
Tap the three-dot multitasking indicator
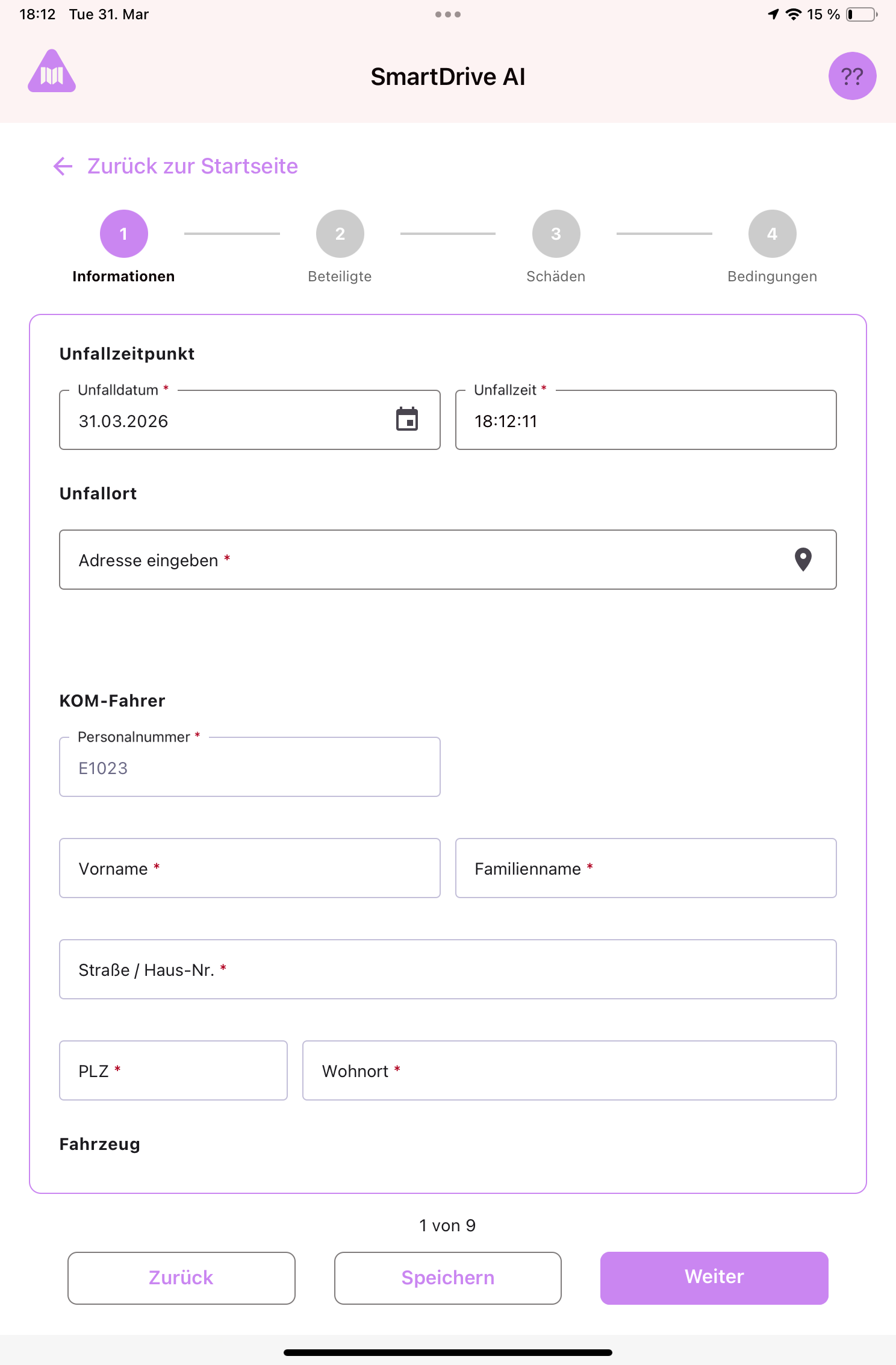click(x=448, y=14)
